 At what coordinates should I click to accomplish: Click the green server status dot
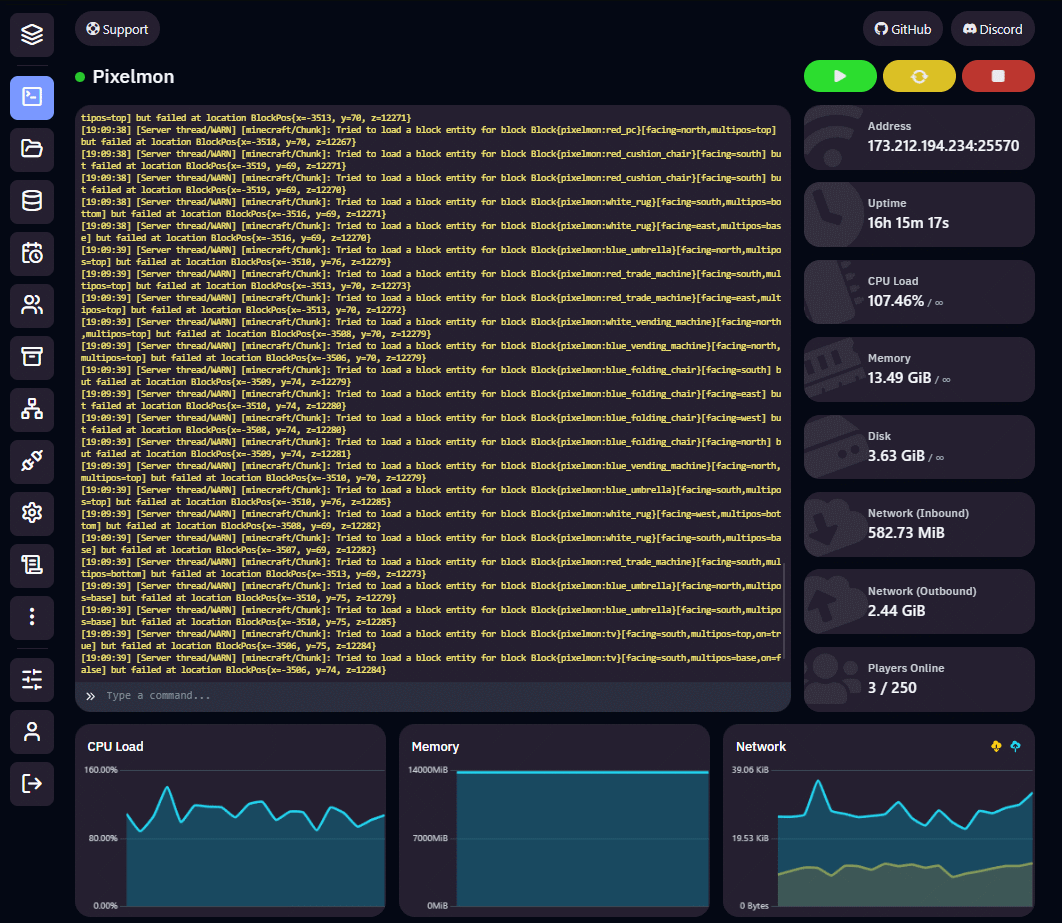point(80,77)
